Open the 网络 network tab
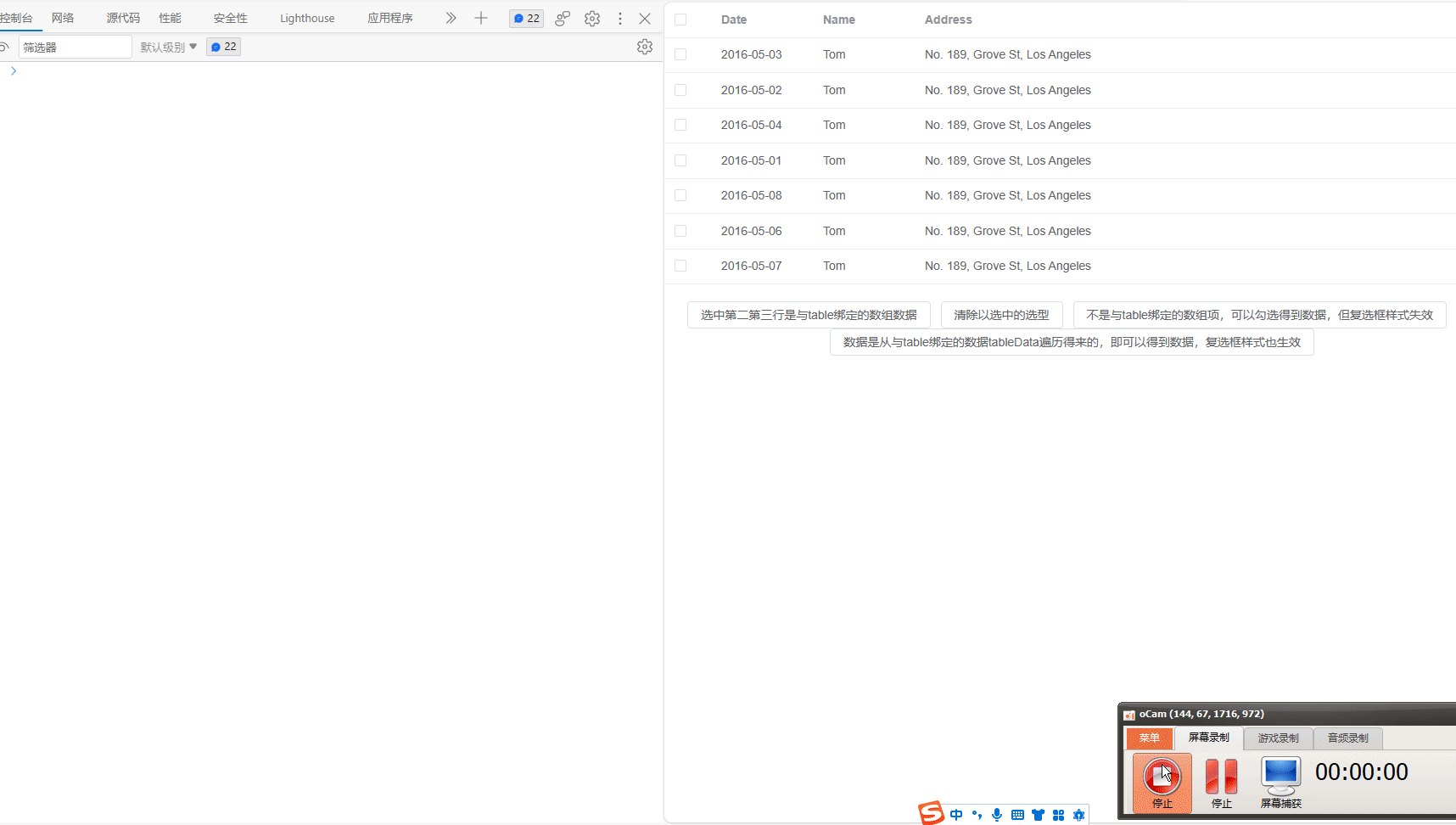1456x825 pixels. click(x=63, y=18)
